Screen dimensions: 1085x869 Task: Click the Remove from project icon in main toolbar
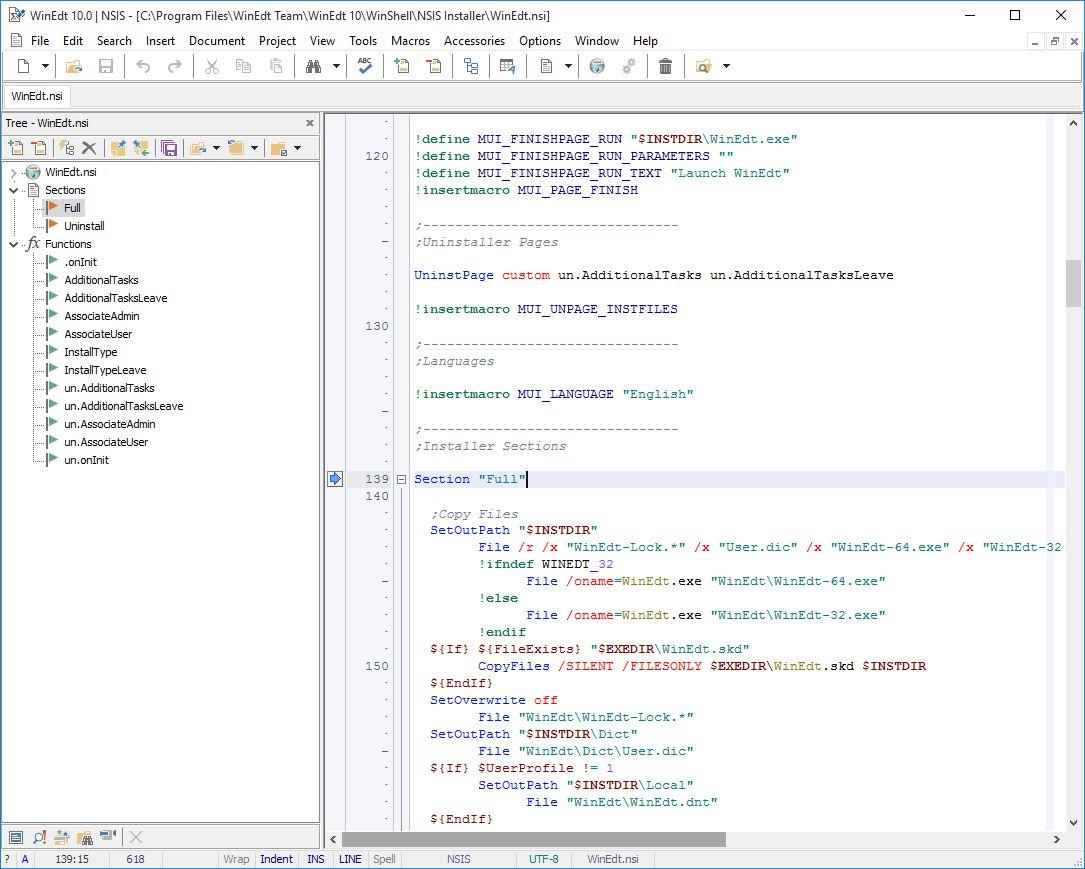tap(434, 66)
